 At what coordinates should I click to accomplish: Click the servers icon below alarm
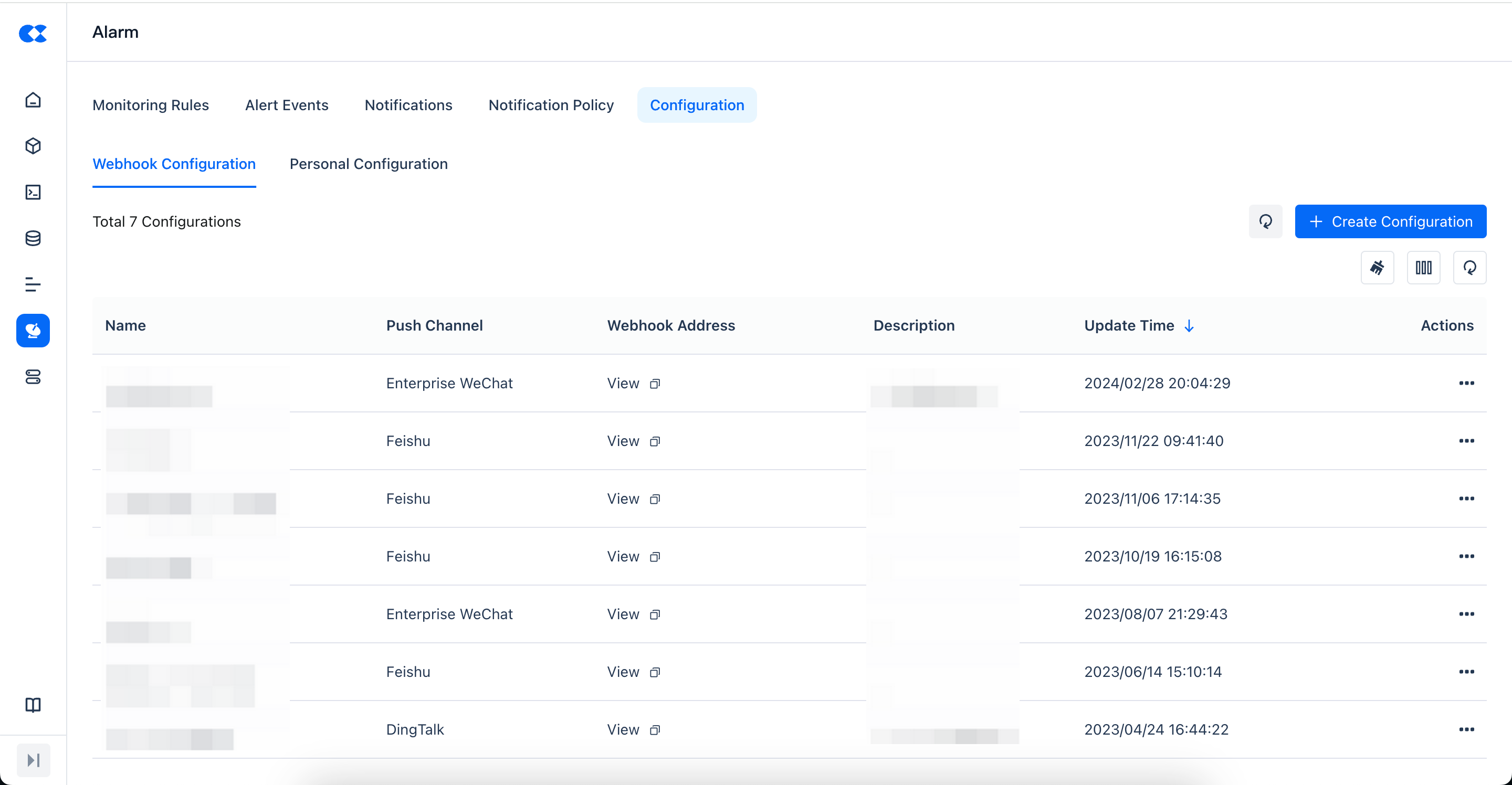33,377
